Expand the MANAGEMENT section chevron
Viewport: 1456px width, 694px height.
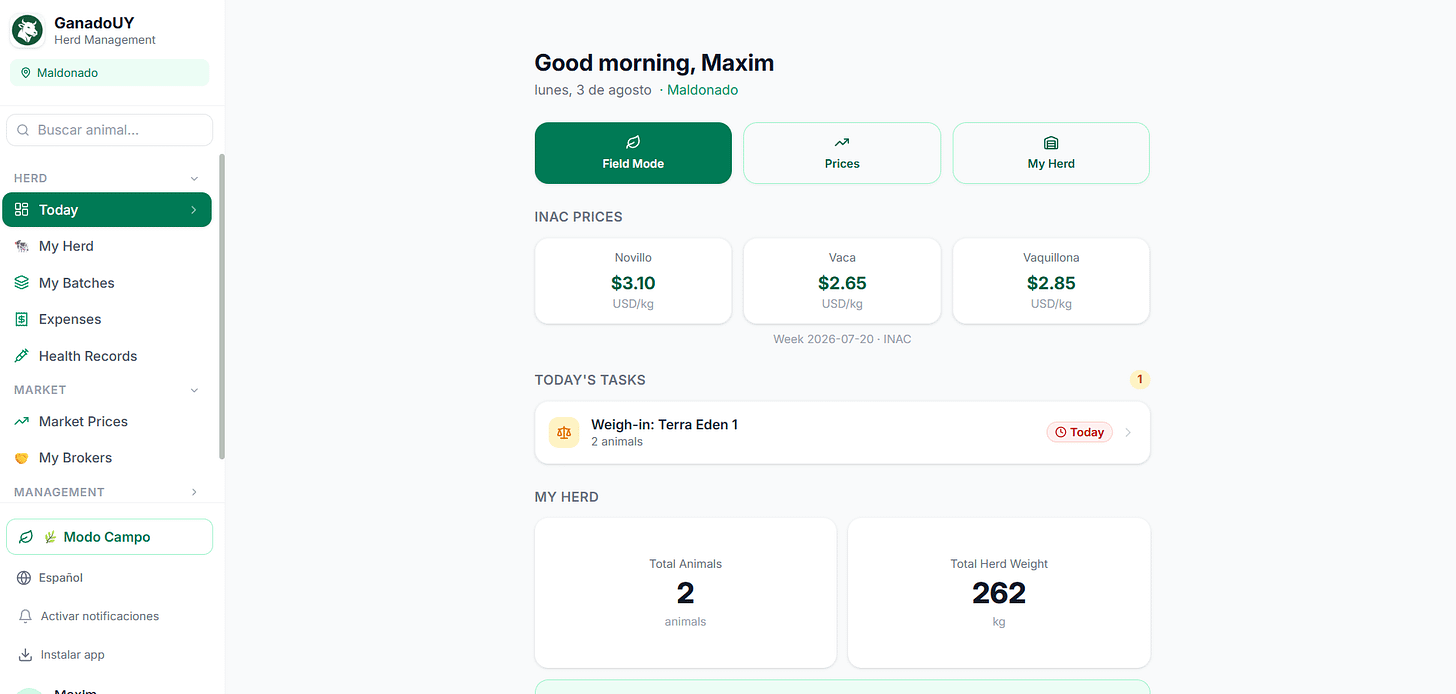click(194, 492)
